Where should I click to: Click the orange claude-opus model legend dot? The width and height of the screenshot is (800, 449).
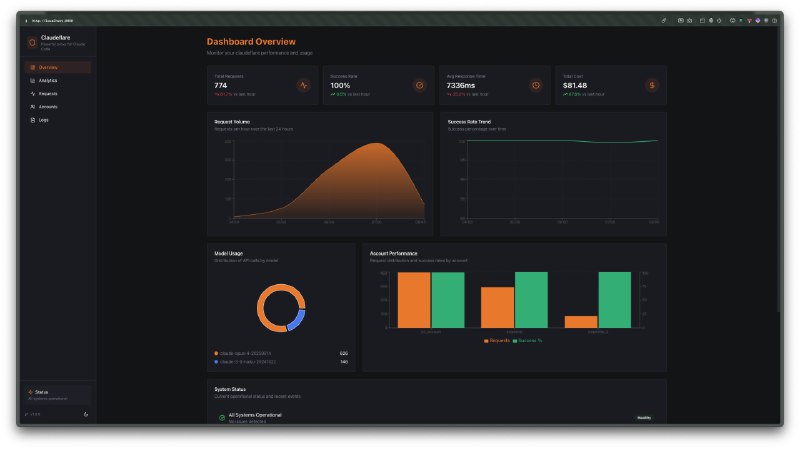[216, 353]
